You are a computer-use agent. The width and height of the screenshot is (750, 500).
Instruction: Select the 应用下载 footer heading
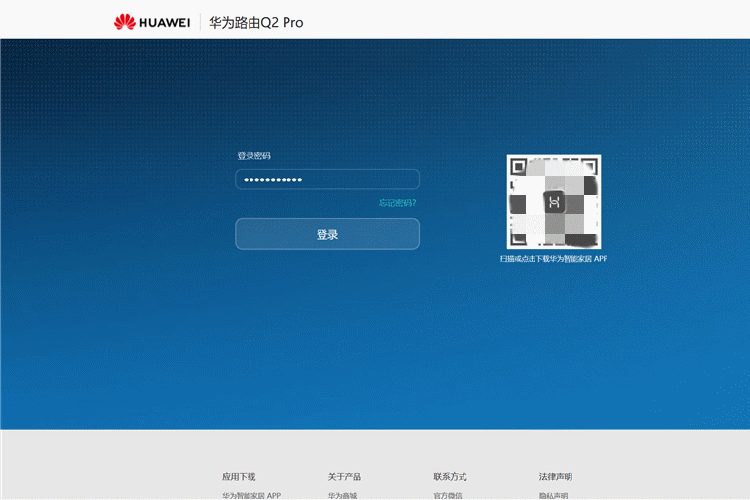tap(239, 477)
